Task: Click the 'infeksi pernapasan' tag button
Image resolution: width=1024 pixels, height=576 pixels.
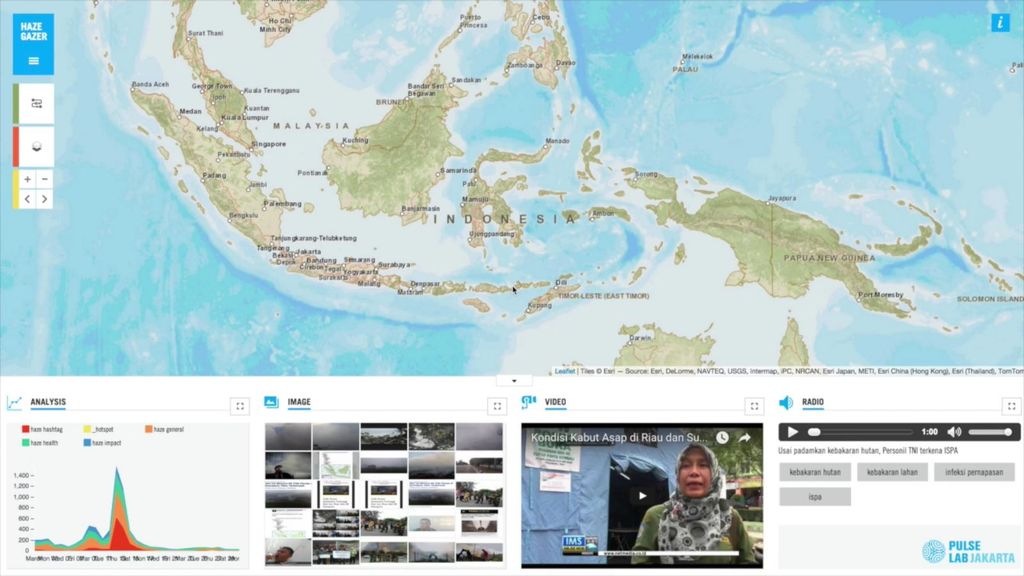Action: 974,472
